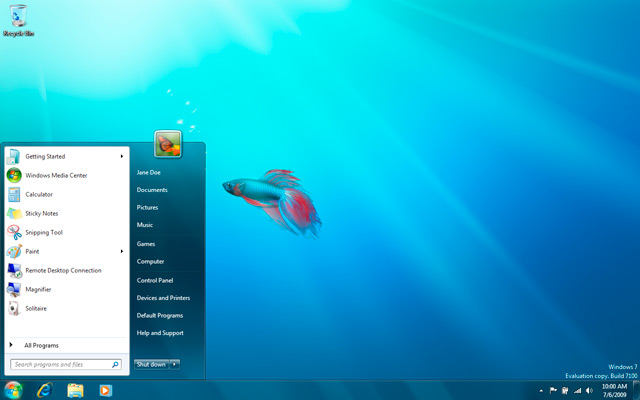Click the Snipping Tool scissors icon
Image resolution: width=640 pixels, height=400 pixels.
click(14, 232)
